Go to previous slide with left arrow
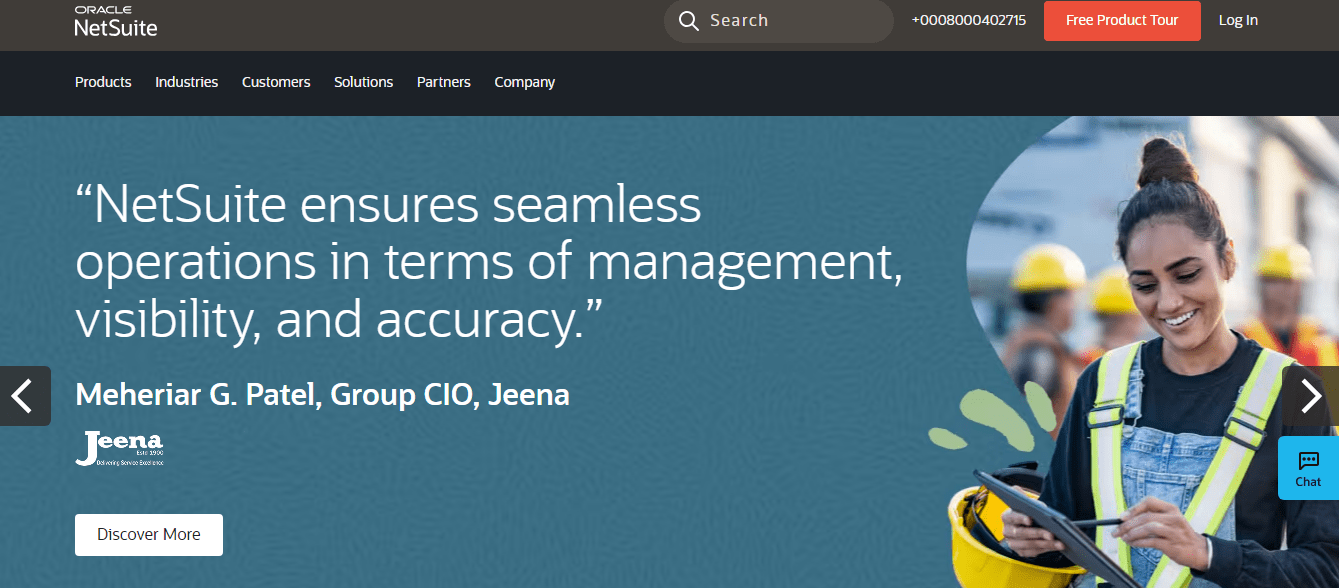1339x588 pixels. (24, 396)
